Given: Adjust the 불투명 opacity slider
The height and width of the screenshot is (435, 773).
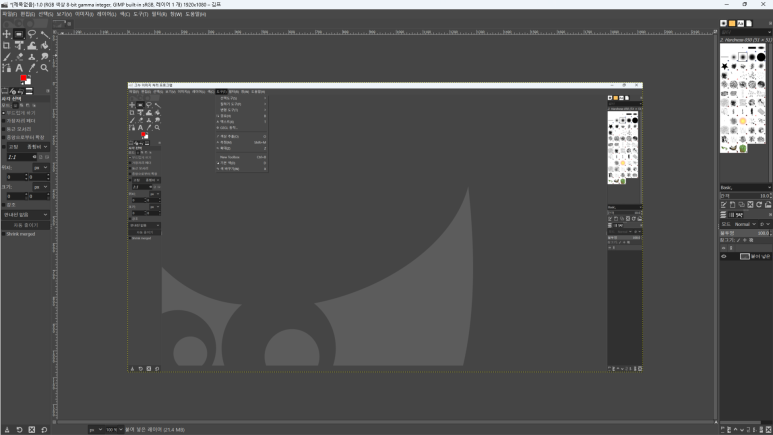Looking at the screenshot, I should coord(745,233).
